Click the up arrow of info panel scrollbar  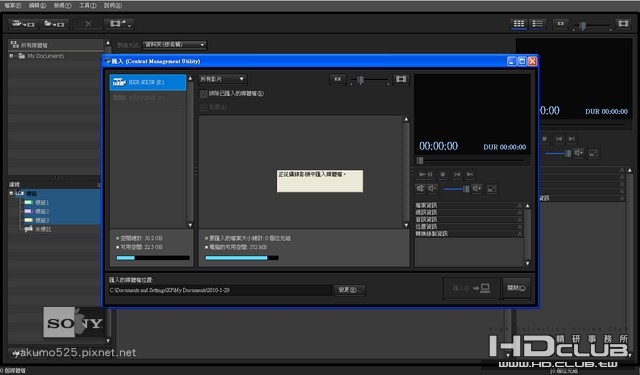click(x=527, y=206)
